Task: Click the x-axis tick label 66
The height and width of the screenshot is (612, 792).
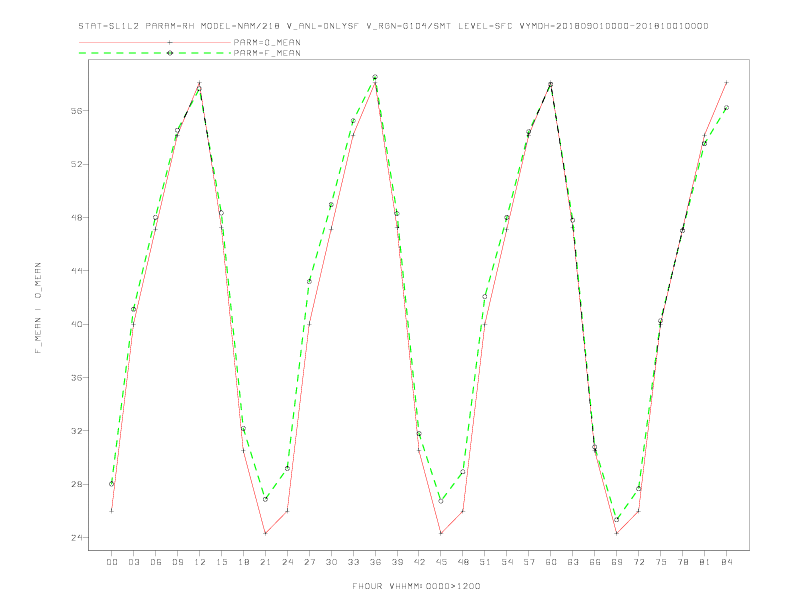Action: point(595,562)
